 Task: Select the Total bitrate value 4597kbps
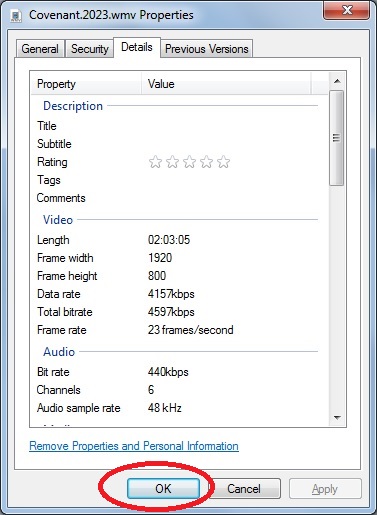171,312
